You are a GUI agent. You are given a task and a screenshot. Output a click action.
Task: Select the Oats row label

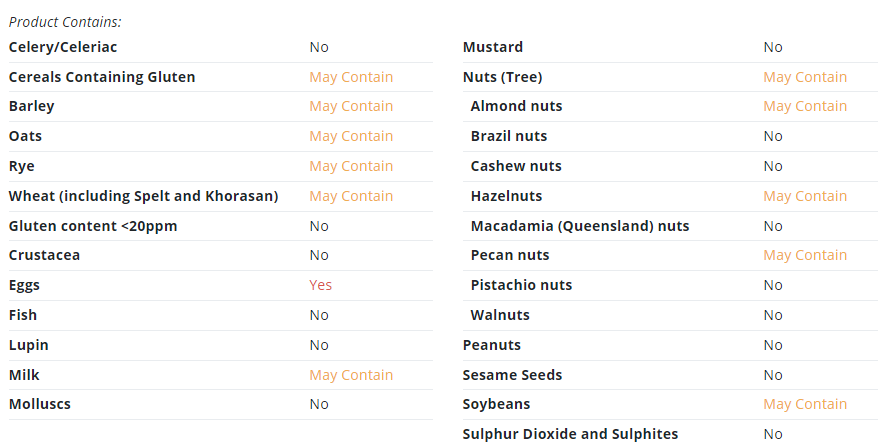point(25,136)
